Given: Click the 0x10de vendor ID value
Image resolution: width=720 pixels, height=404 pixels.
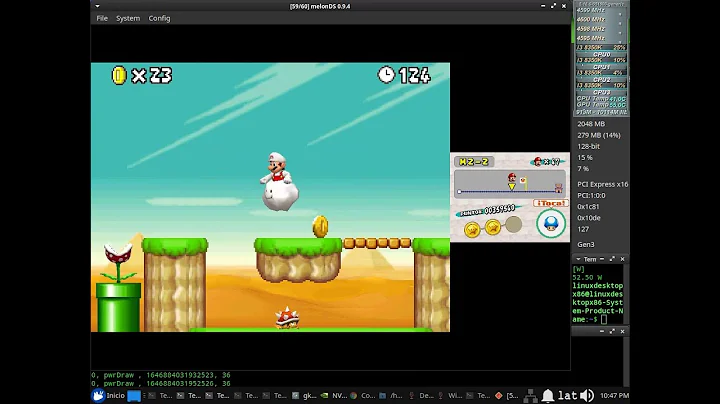Looking at the screenshot, I should pyautogui.click(x=589, y=218).
